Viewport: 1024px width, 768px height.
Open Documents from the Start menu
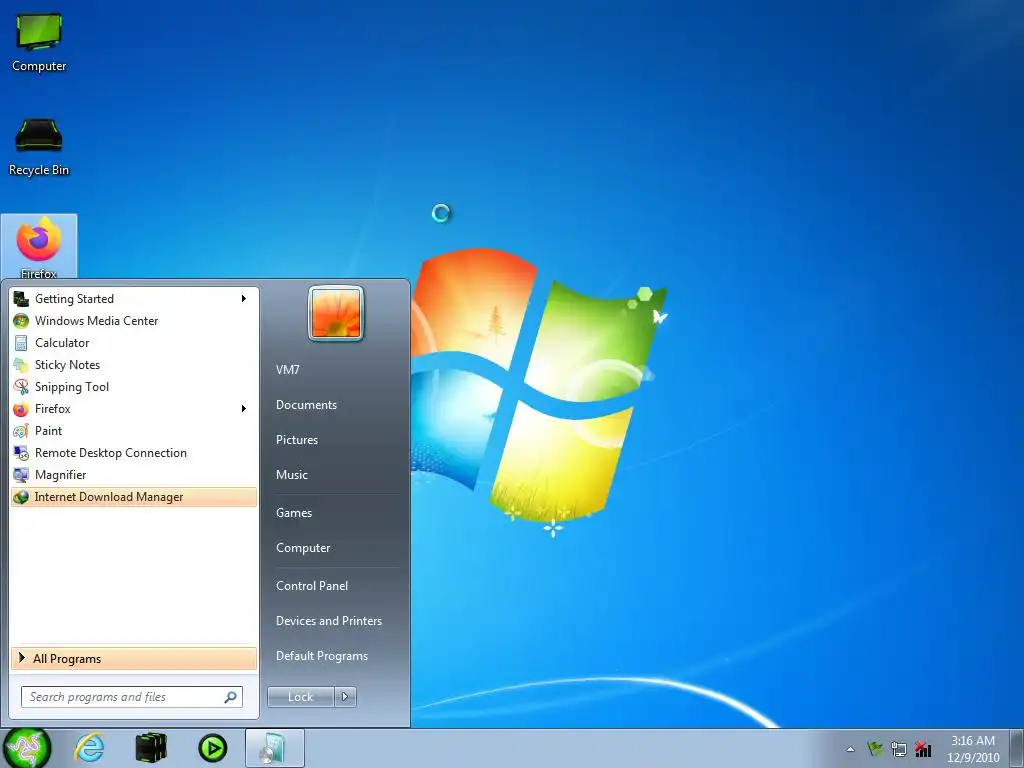pyautogui.click(x=306, y=405)
